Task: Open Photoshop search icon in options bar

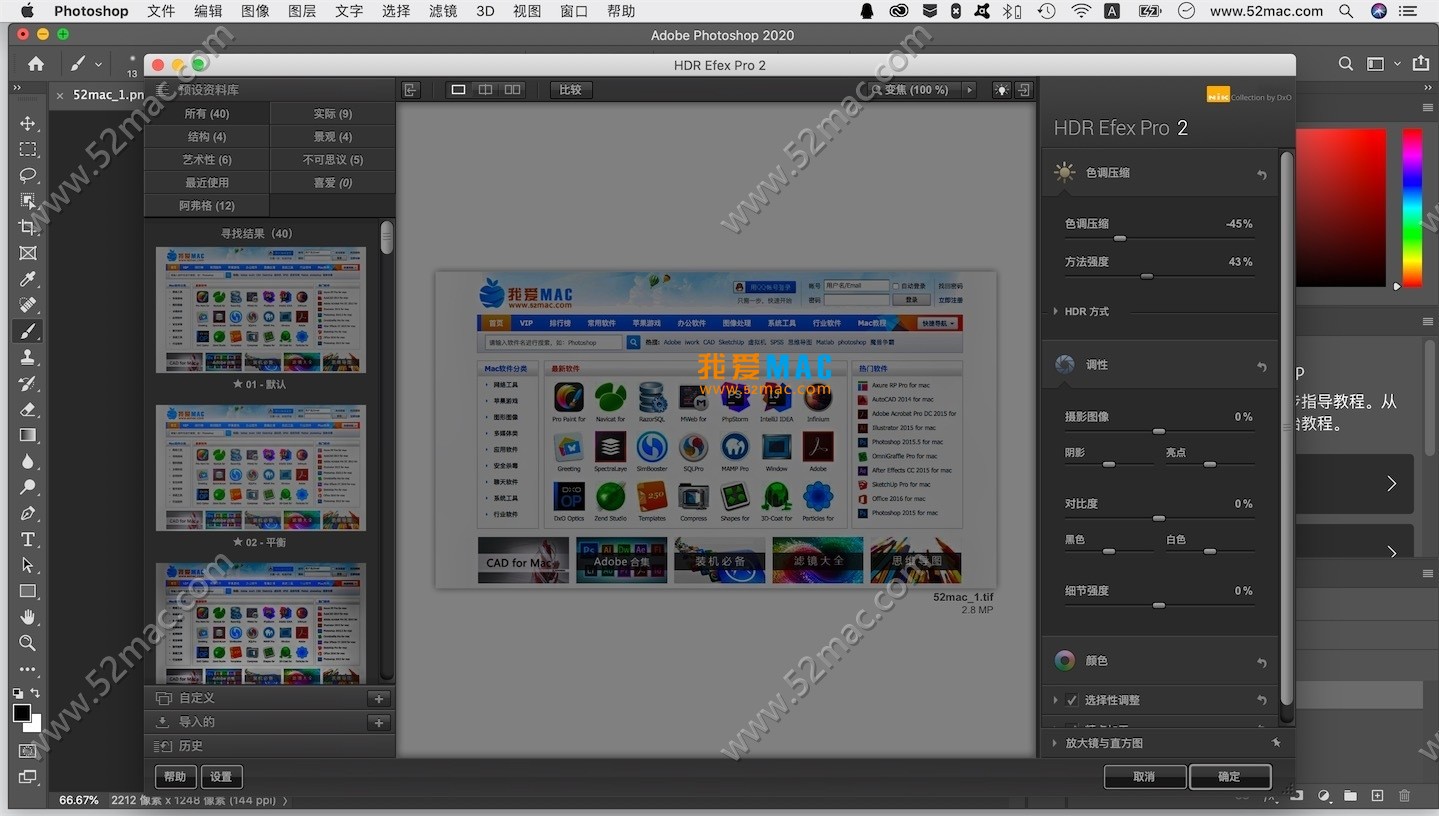Action: 1346,64
